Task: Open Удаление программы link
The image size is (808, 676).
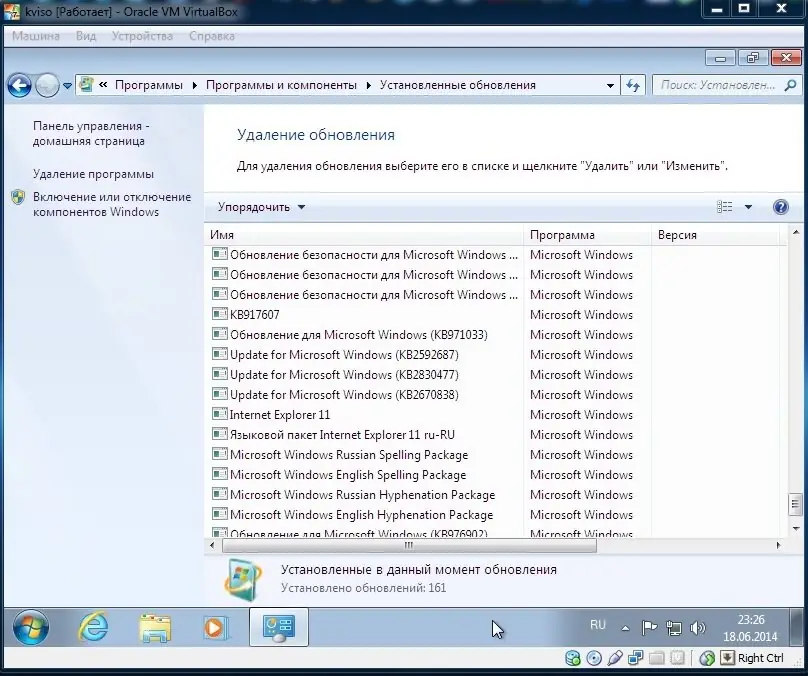Action: coord(93,174)
